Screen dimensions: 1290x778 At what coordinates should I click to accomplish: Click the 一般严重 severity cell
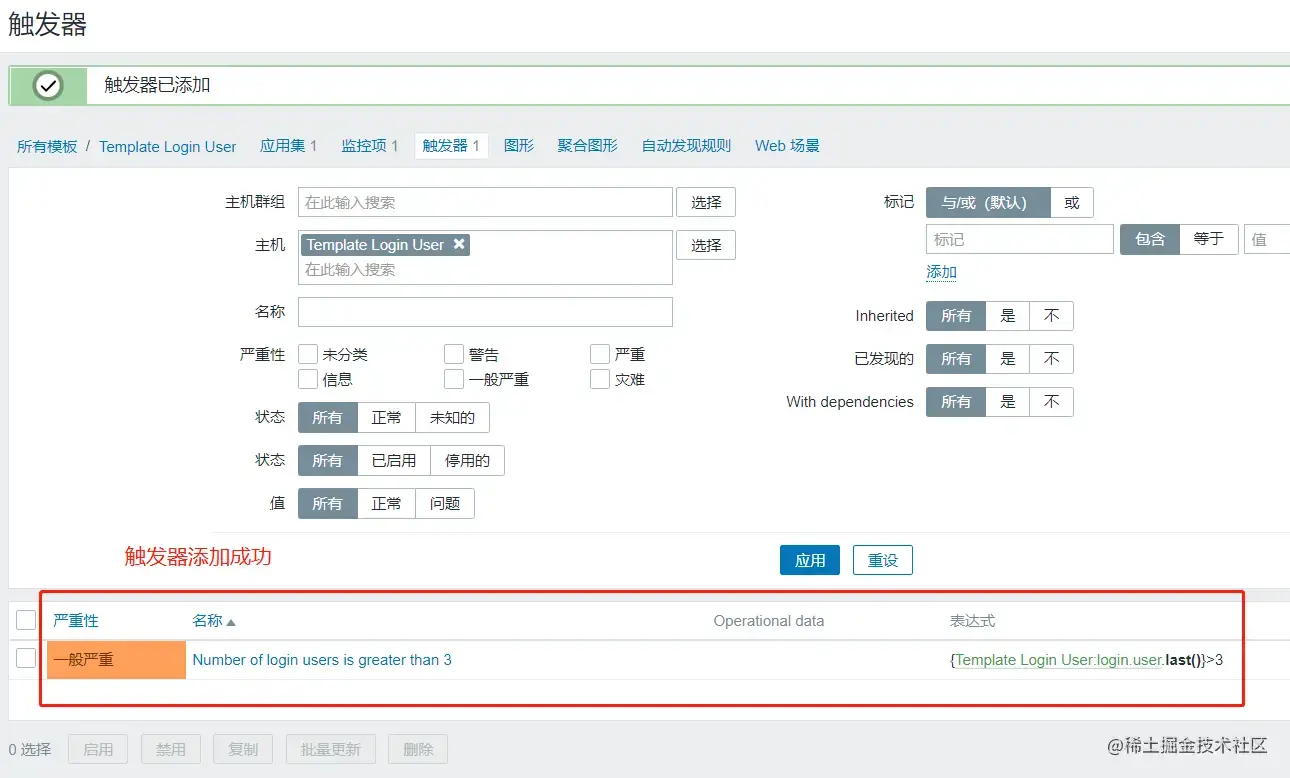coord(116,660)
